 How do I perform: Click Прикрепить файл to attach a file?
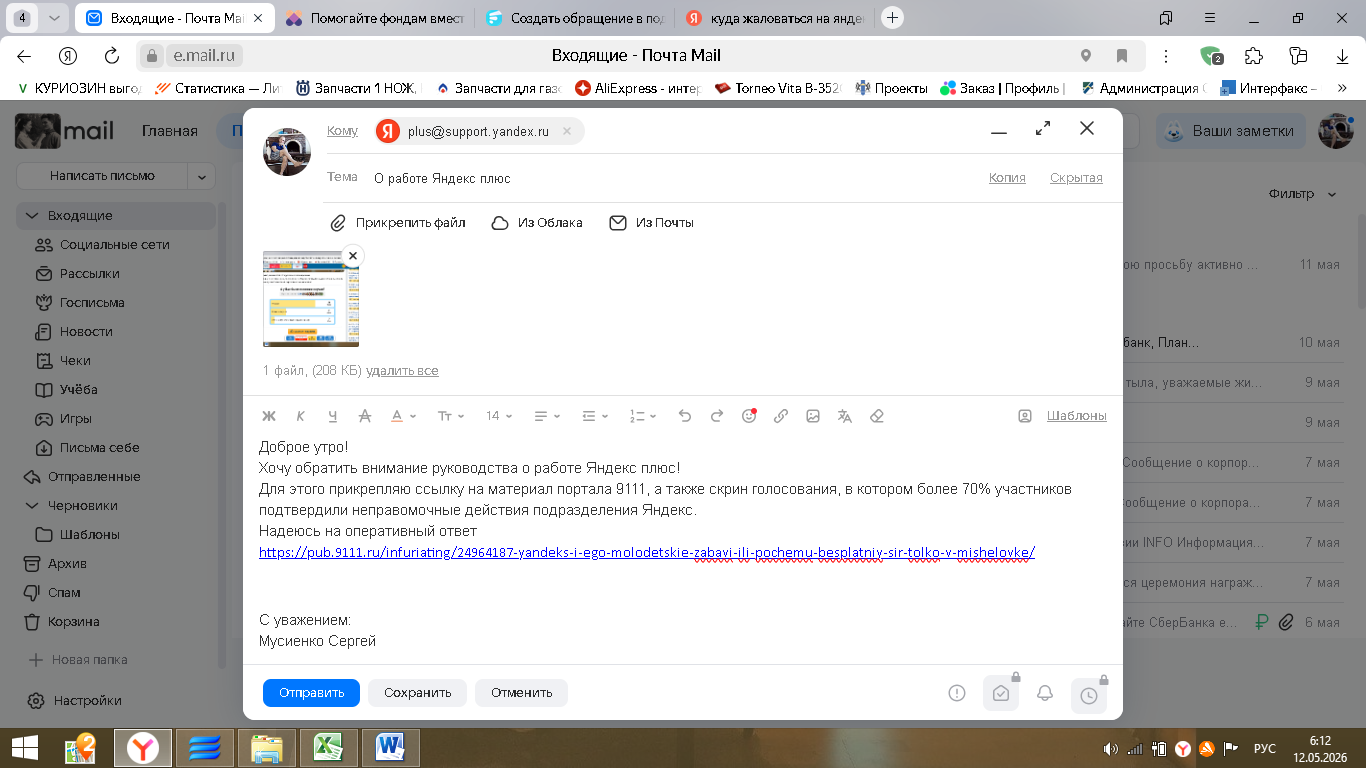[398, 223]
